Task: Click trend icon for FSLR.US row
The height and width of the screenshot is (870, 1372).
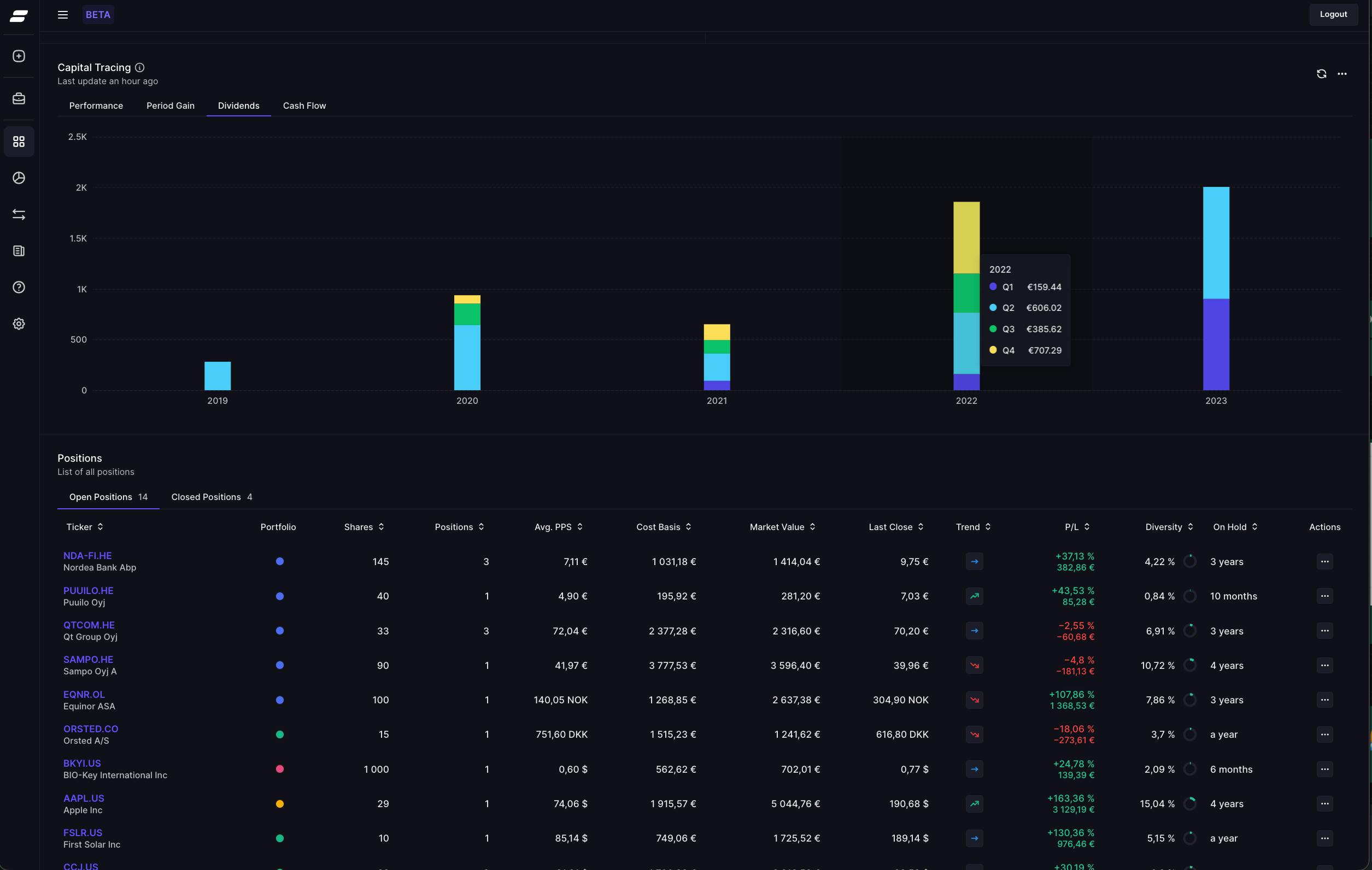Action: [x=974, y=838]
